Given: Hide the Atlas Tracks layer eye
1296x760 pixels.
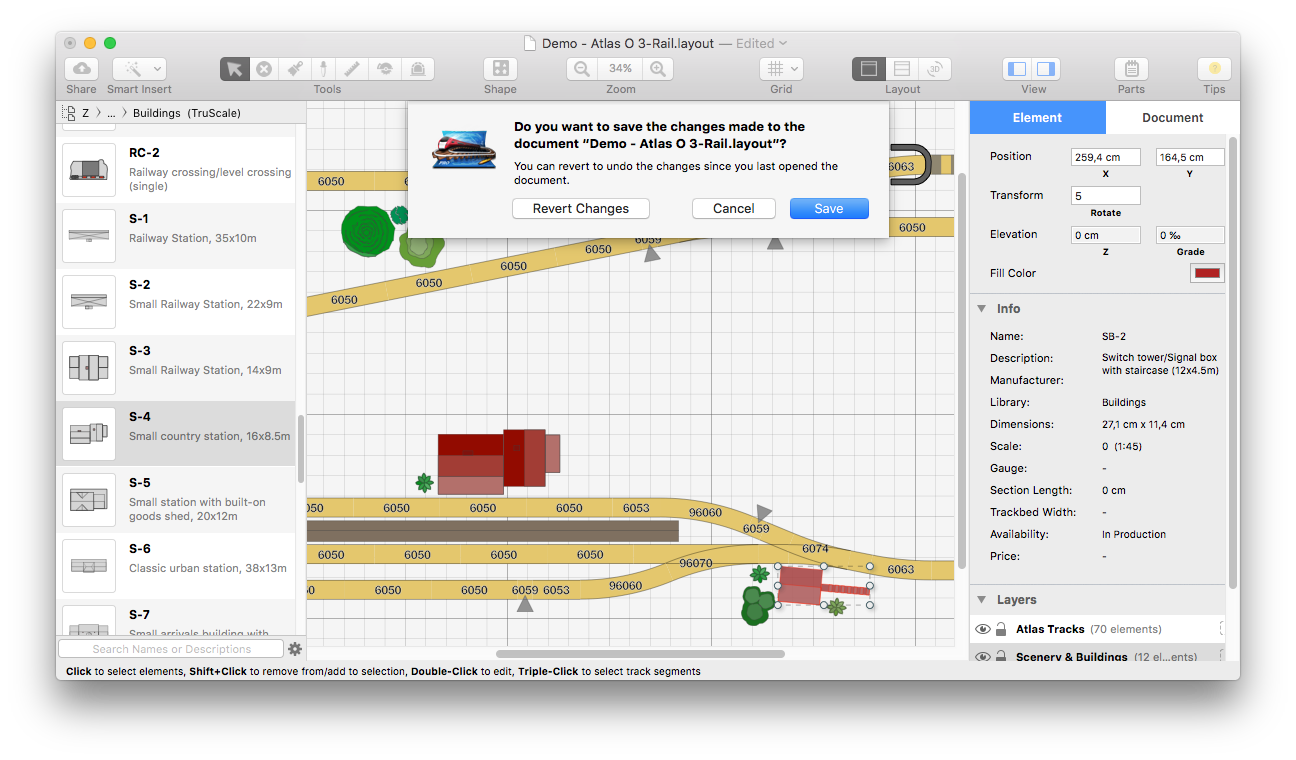Looking at the screenshot, I should point(982,629).
